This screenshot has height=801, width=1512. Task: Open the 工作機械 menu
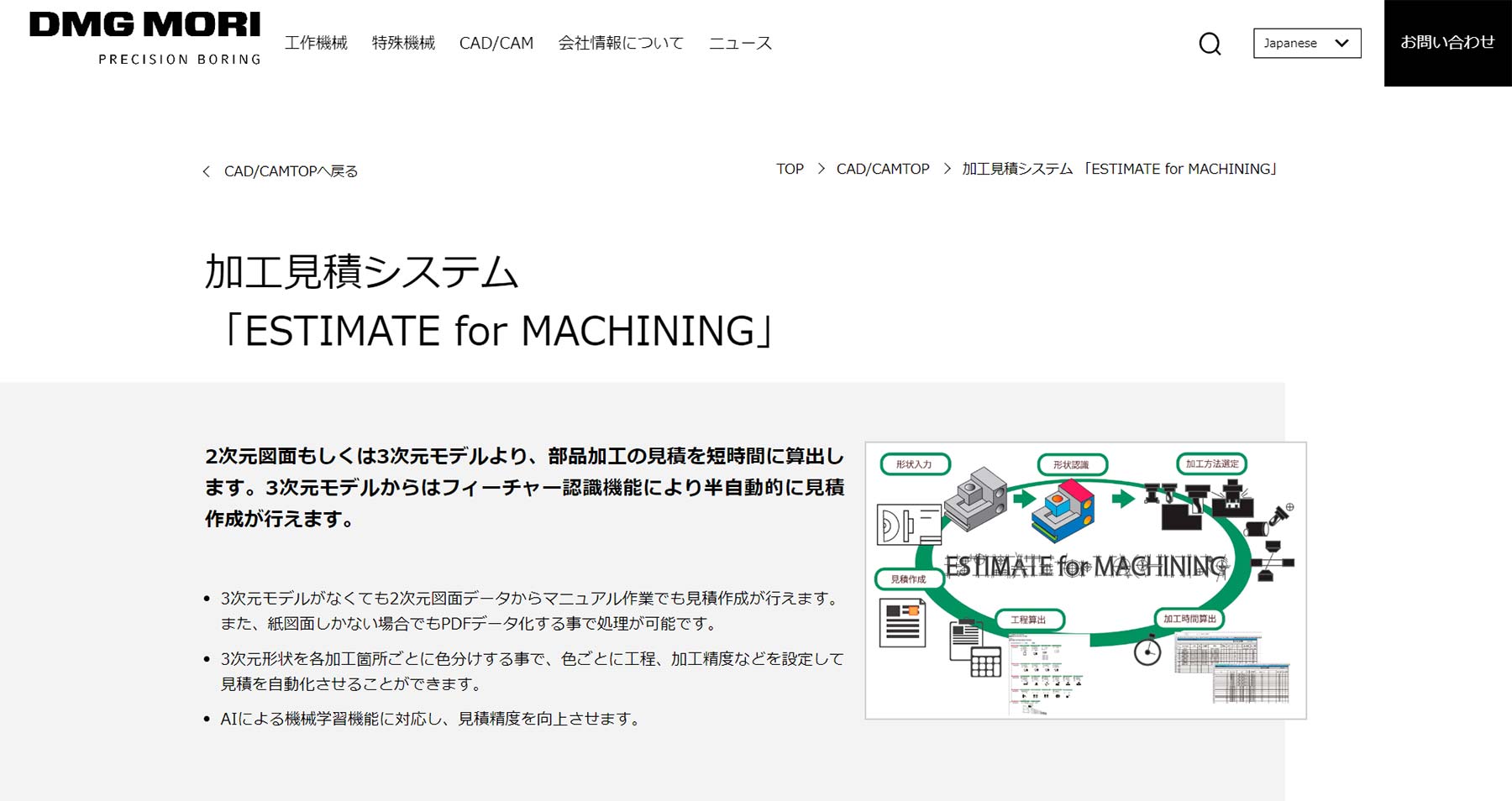click(316, 43)
